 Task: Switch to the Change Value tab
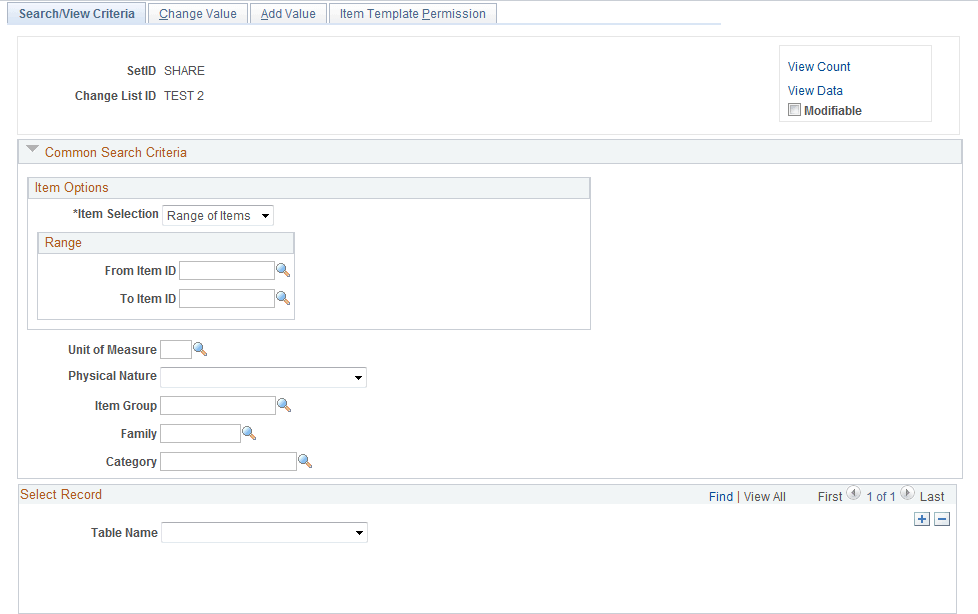pyautogui.click(x=197, y=12)
